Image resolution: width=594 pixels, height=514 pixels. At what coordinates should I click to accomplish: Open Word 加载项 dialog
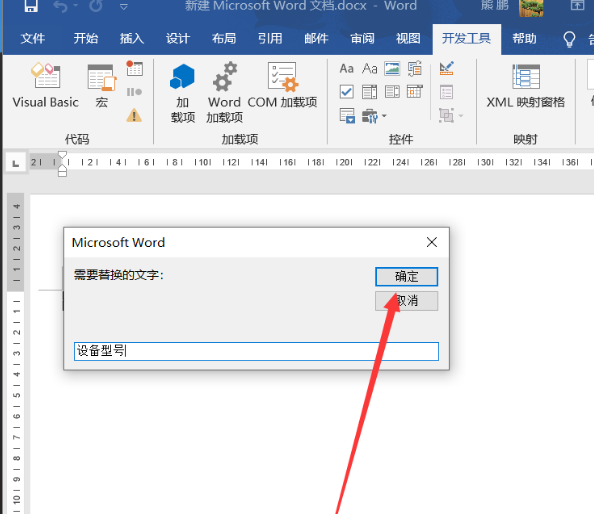click(224, 93)
